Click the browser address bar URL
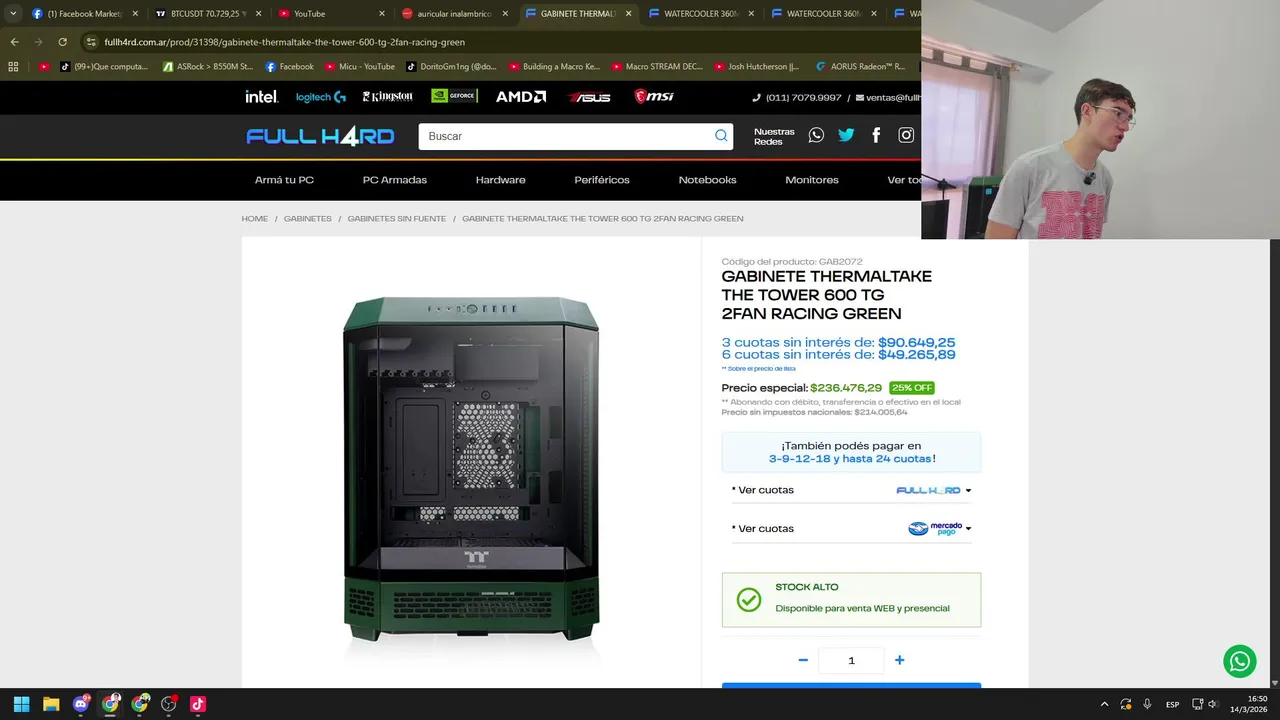 tap(285, 42)
